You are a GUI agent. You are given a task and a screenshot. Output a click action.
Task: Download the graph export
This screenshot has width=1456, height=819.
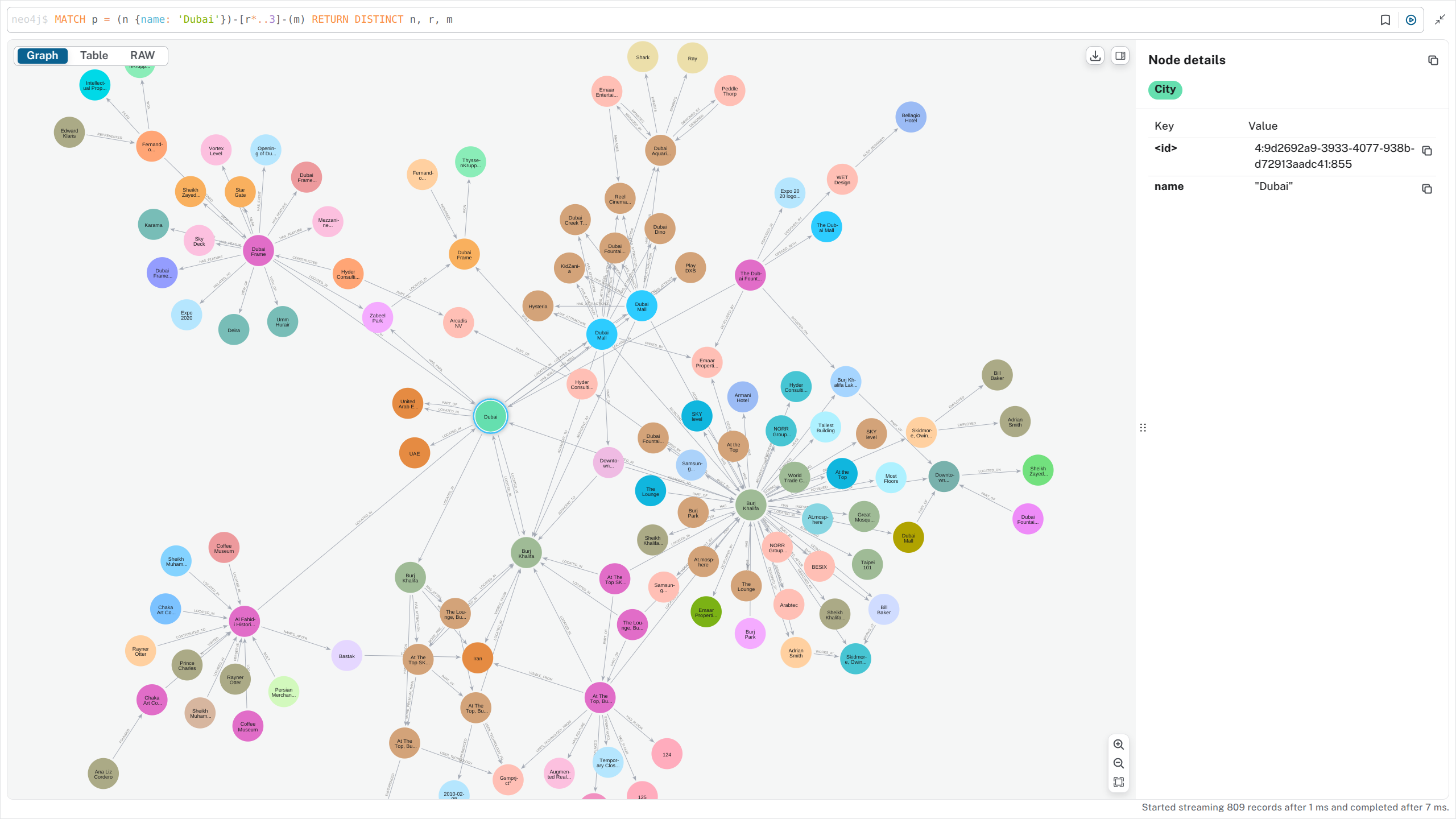[1095, 56]
